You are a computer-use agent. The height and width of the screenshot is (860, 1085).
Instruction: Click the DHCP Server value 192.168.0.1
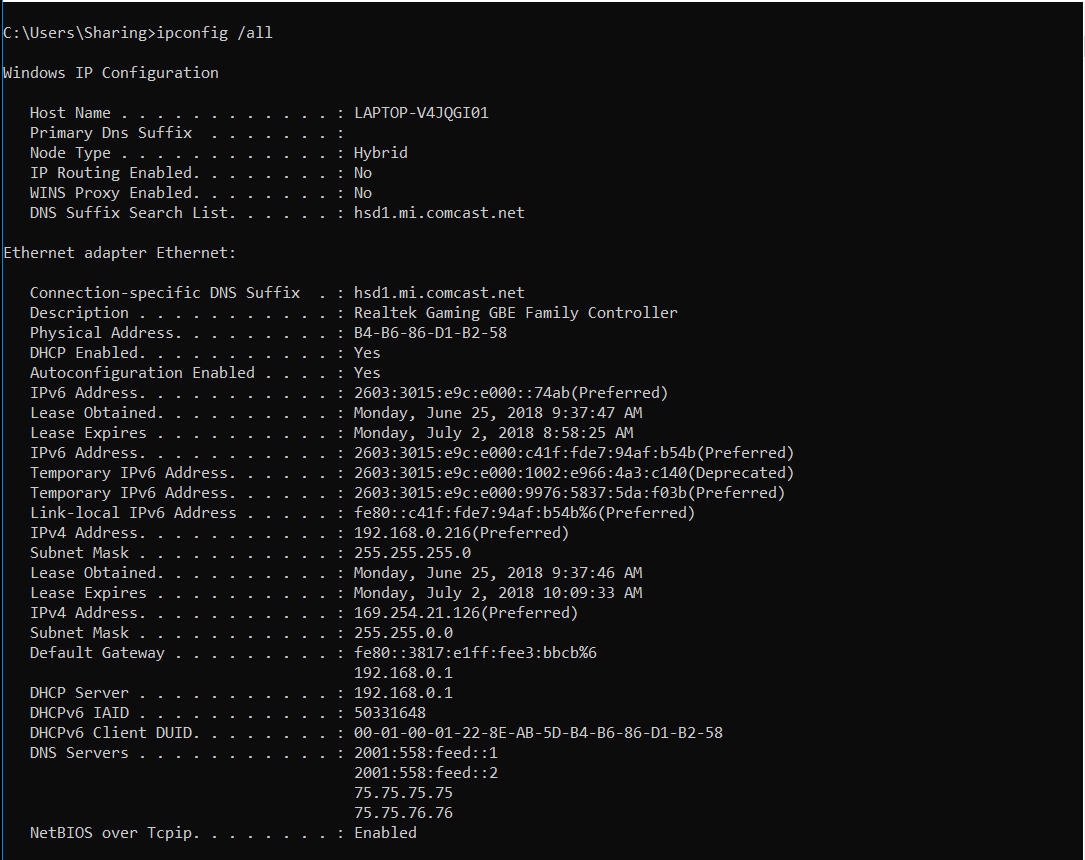click(403, 693)
